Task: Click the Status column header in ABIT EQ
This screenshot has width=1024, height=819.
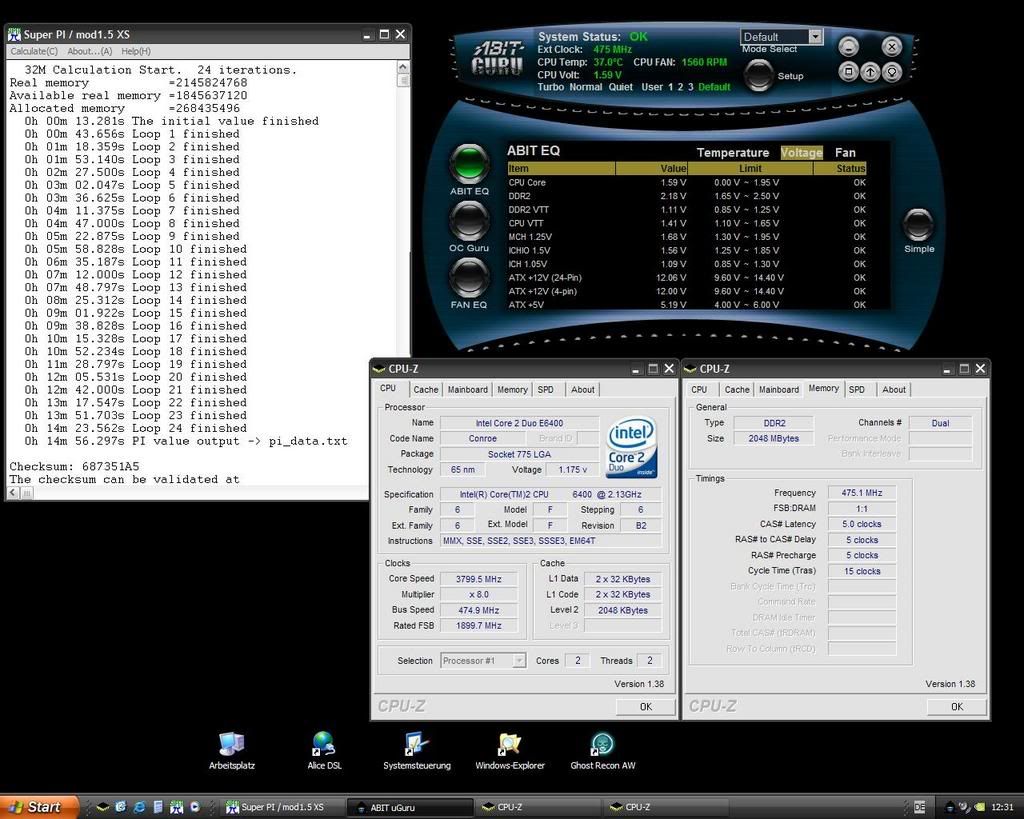Action: tap(840, 169)
